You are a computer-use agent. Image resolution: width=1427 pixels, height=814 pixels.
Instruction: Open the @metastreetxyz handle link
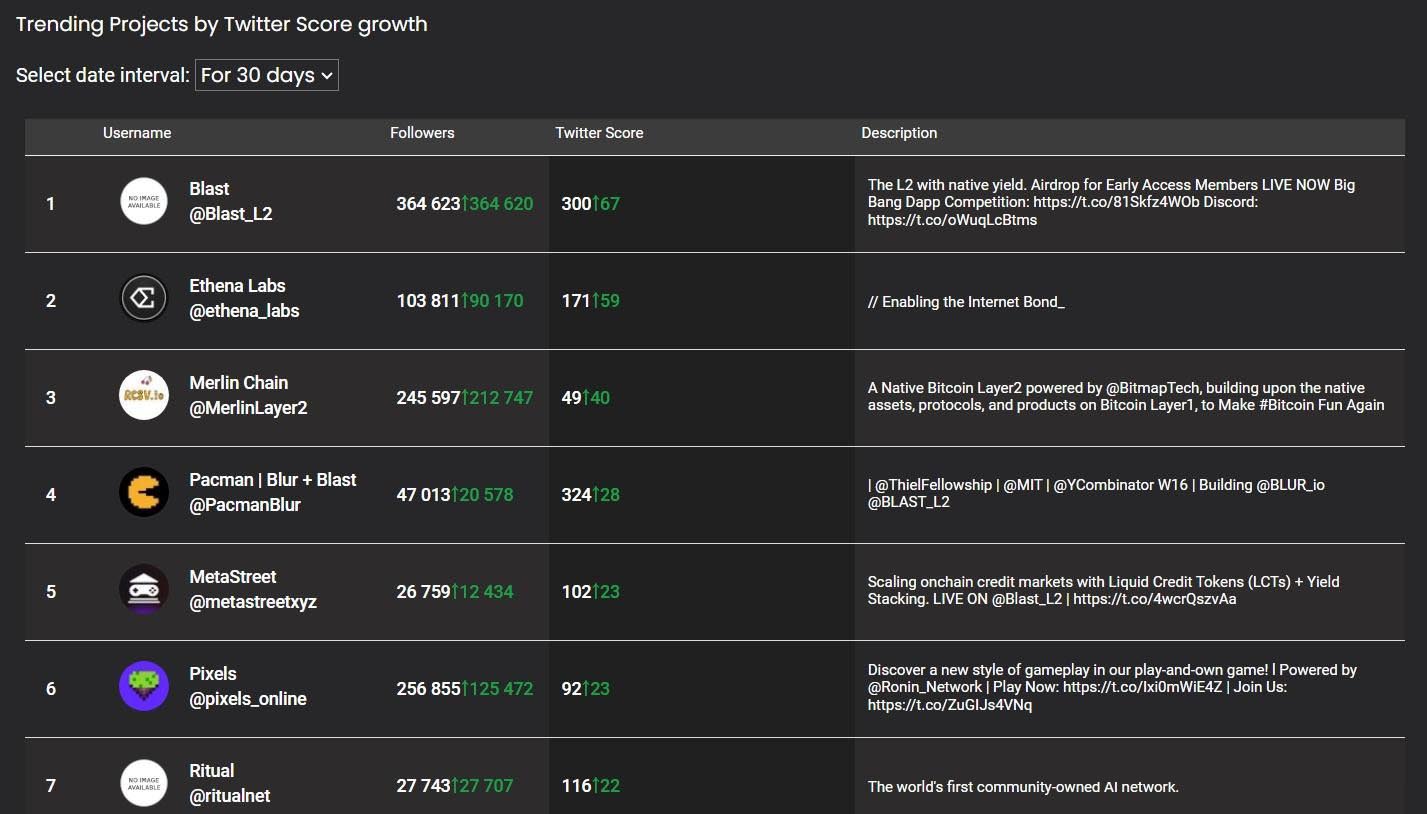[x=253, y=602]
